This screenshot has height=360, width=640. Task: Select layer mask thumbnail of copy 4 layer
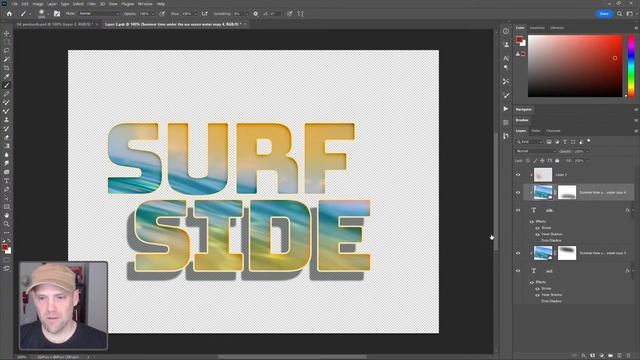567,192
